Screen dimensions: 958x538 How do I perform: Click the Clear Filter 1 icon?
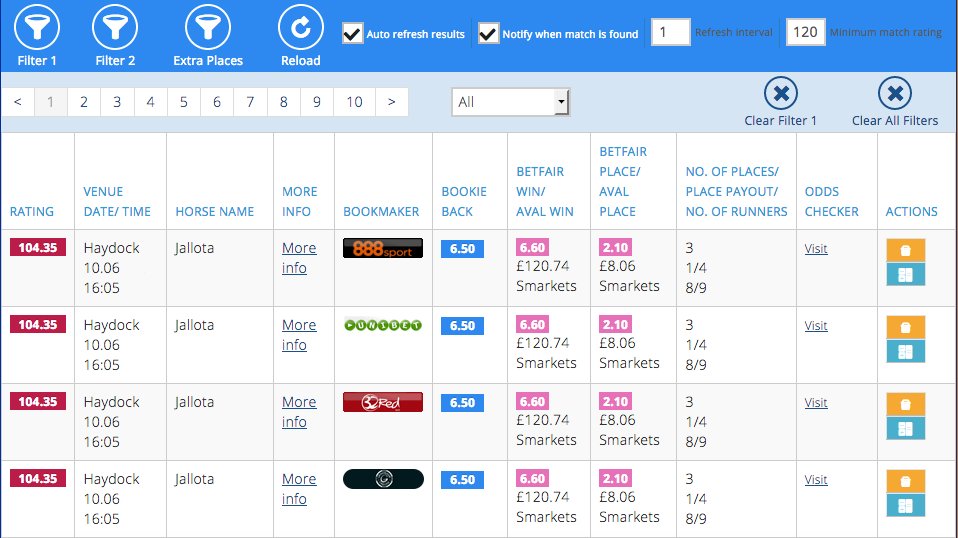(x=780, y=94)
